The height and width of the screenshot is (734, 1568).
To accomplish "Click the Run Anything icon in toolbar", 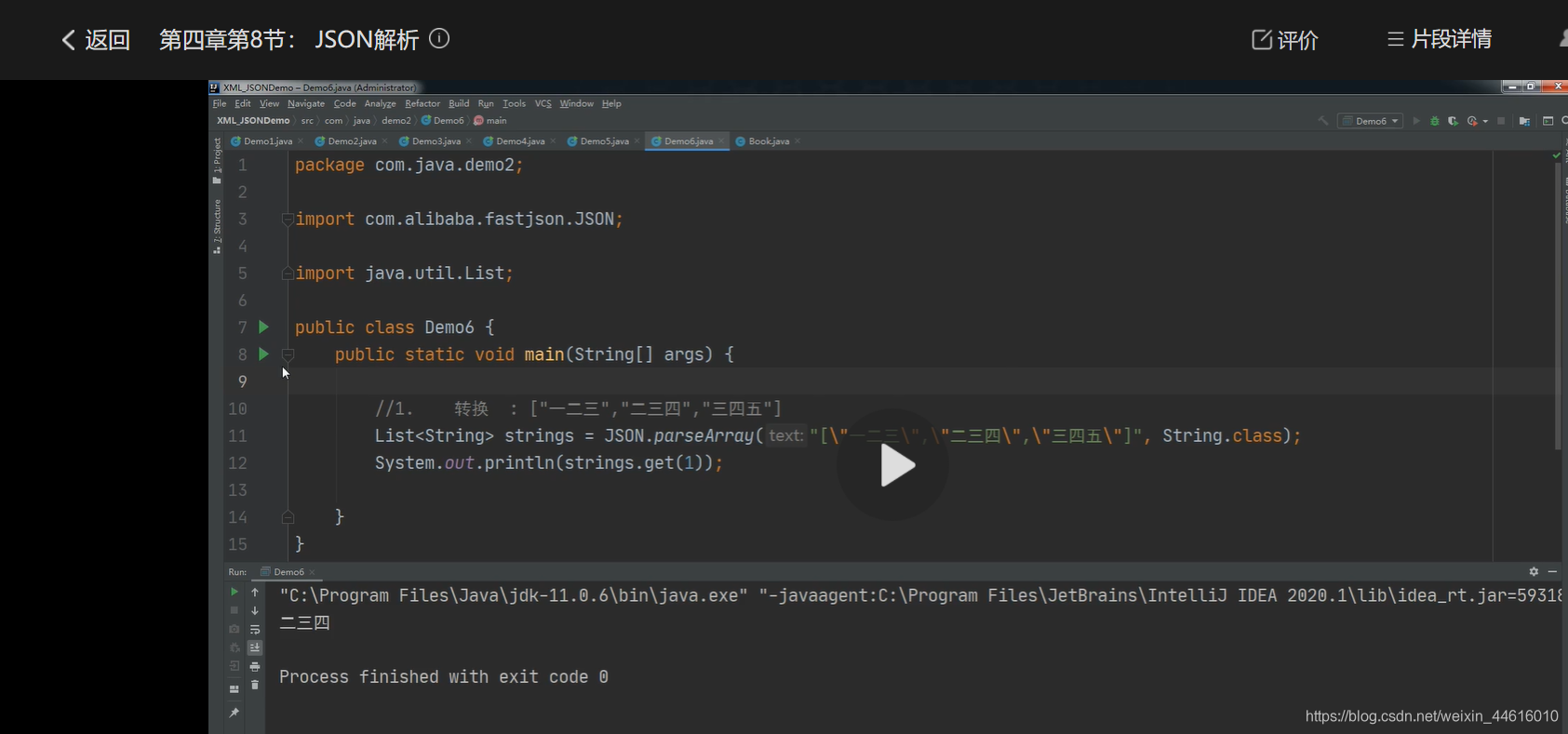I will pyautogui.click(x=1548, y=121).
